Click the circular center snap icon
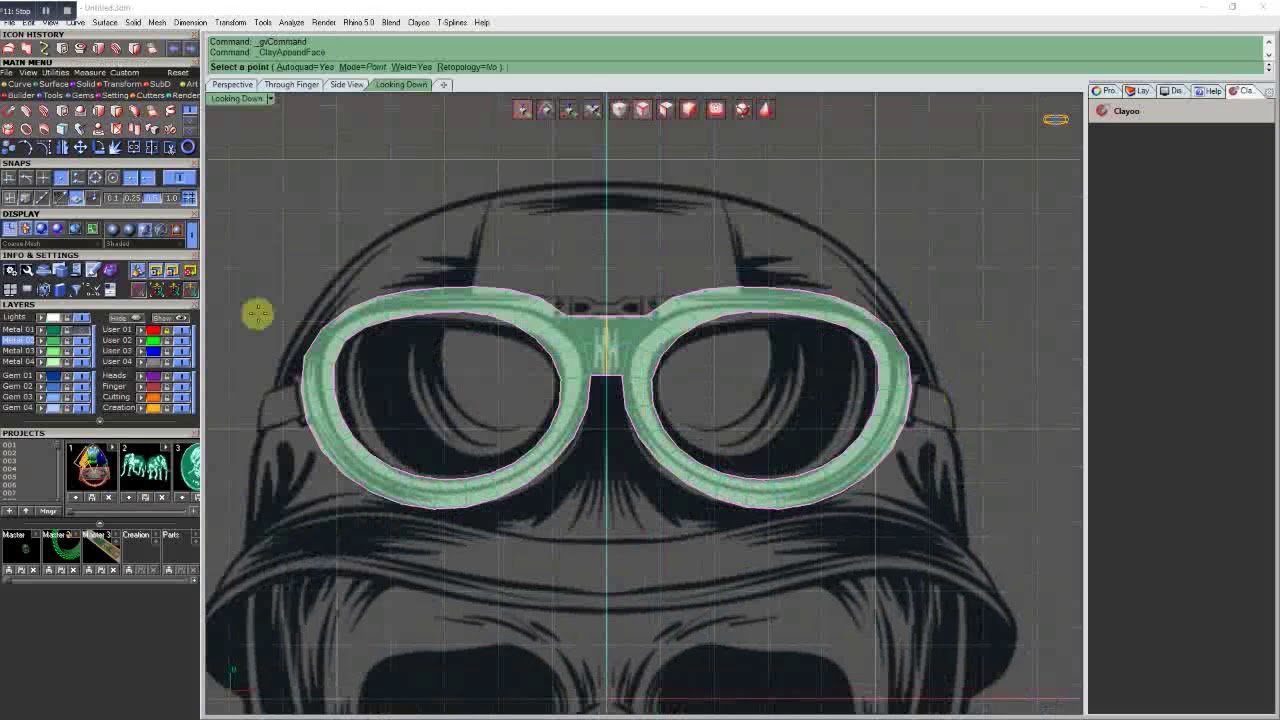Viewport: 1280px width, 720px height. (x=112, y=178)
